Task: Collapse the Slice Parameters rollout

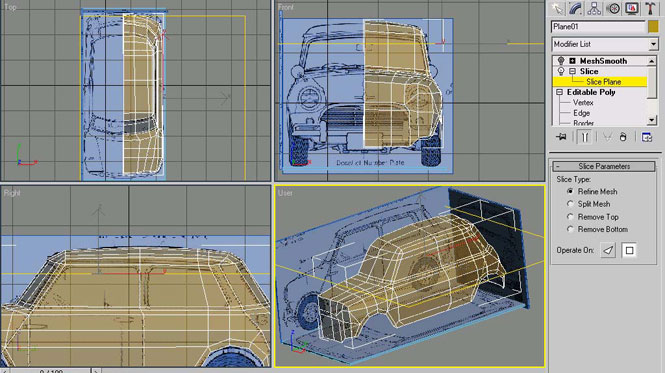Action: pyautogui.click(x=604, y=166)
